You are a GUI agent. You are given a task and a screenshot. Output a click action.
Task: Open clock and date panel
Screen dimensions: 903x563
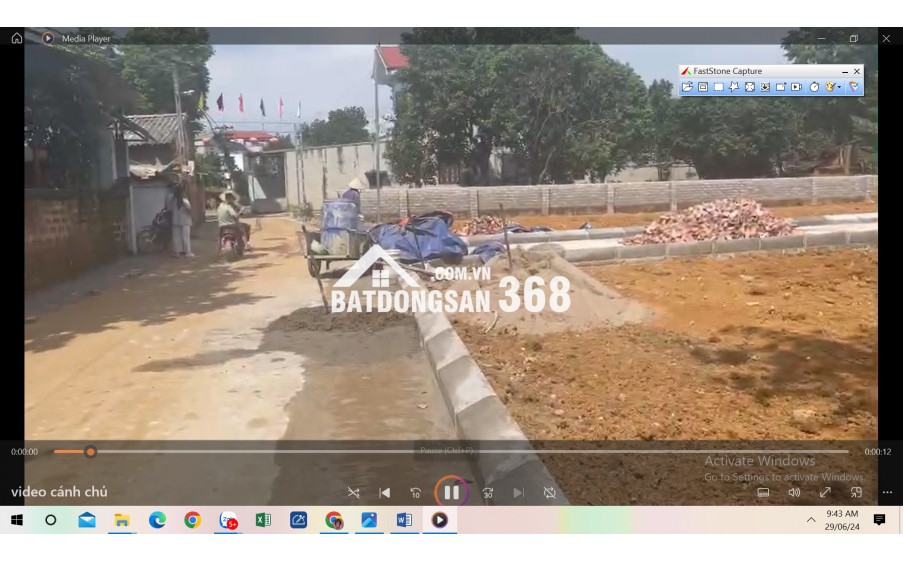842,520
